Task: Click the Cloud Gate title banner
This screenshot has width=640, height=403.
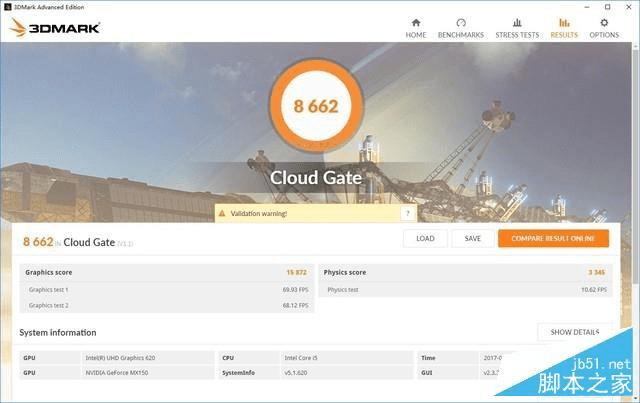Action: (316, 178)
